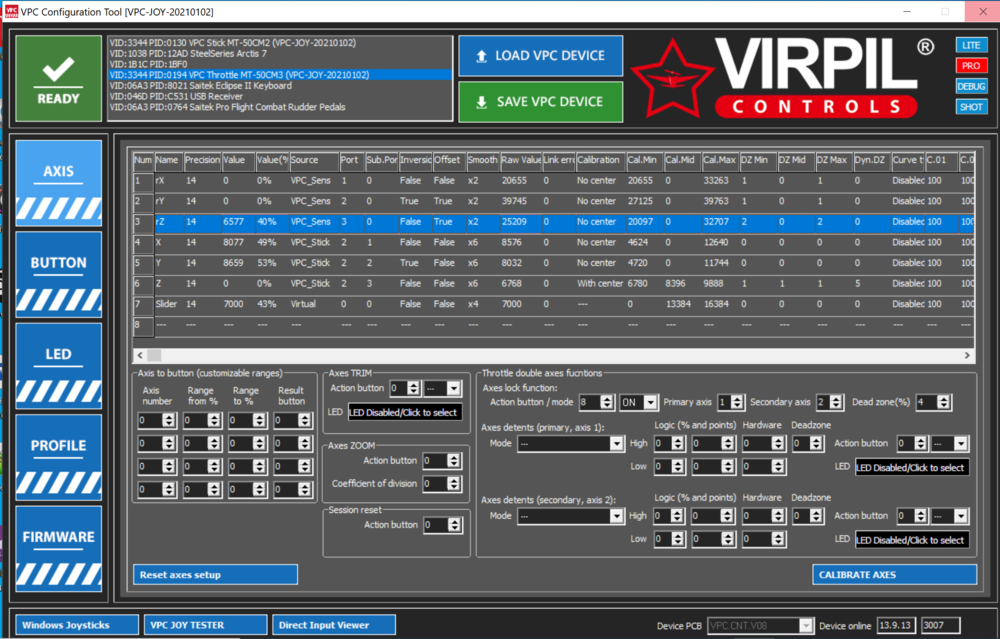Switch to PRO mode
This screenshot has width=1000, height=639.
click(x=971, y=66)
